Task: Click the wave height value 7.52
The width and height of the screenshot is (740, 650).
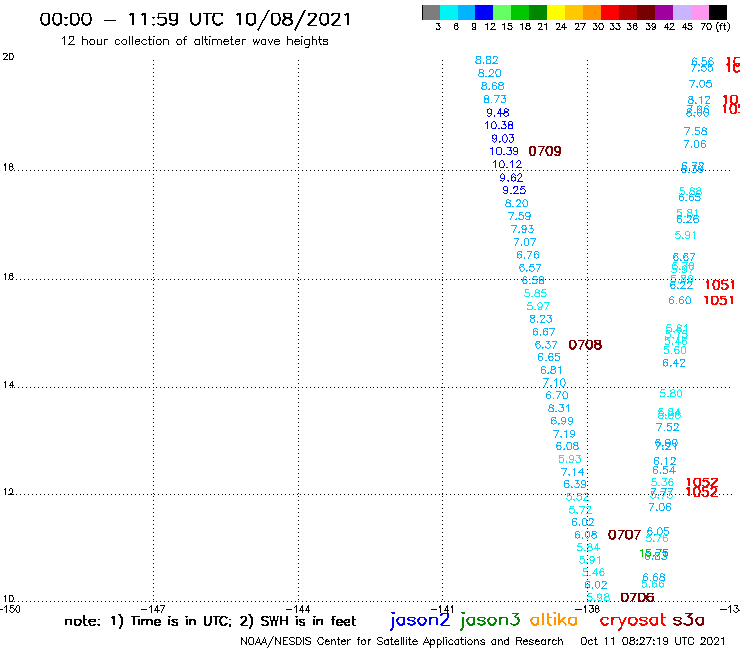Action: pos(668,427)
